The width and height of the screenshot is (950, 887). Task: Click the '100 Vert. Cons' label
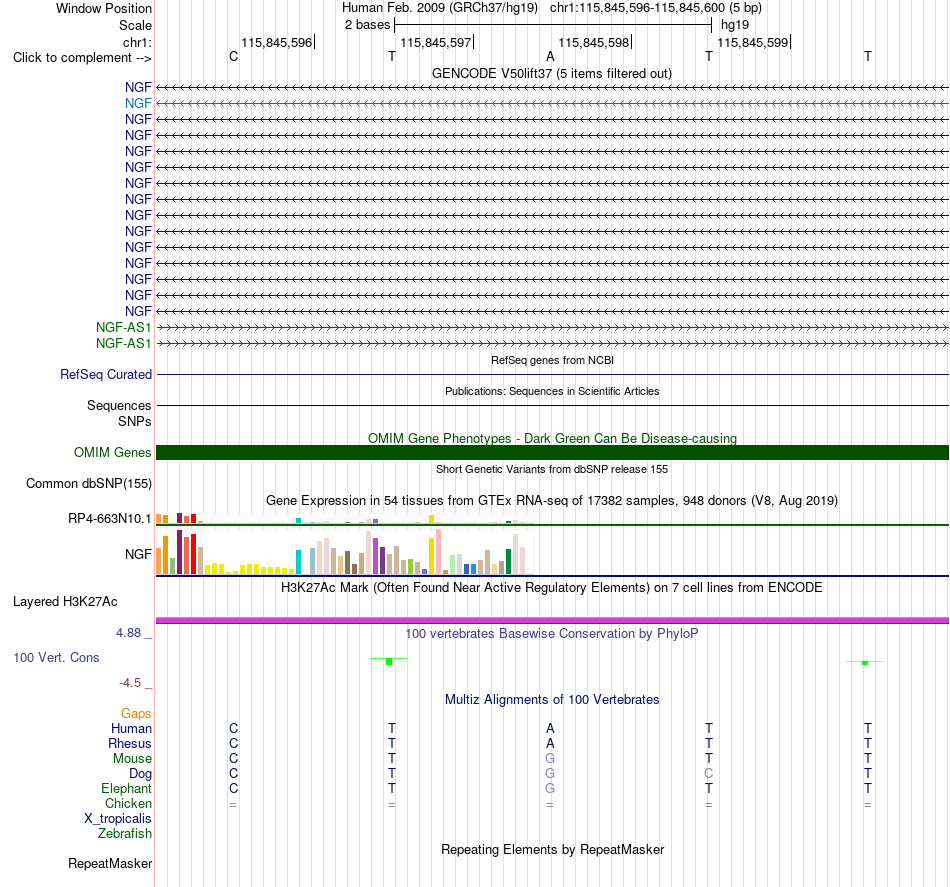click(56, 657)
